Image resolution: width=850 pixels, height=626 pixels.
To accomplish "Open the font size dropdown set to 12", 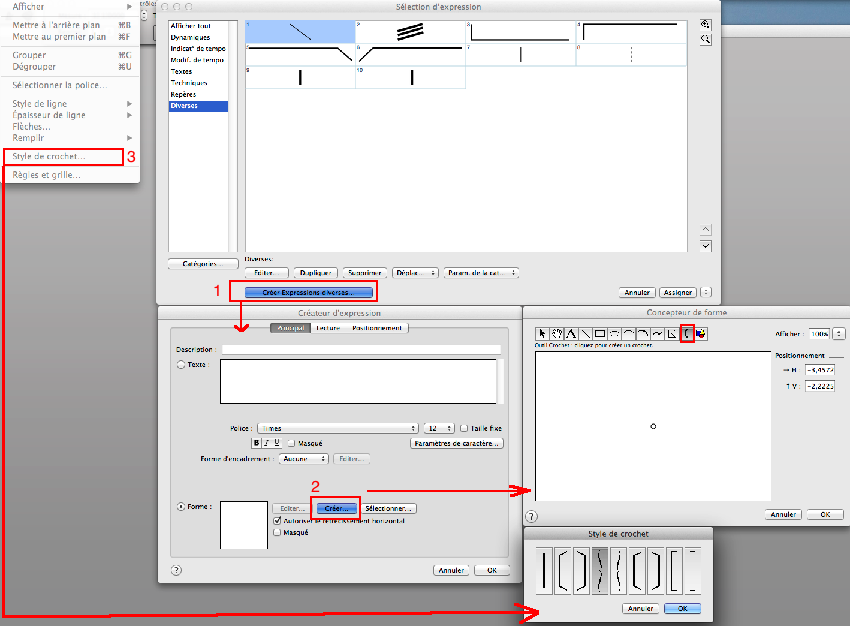I will pos(438,428).
